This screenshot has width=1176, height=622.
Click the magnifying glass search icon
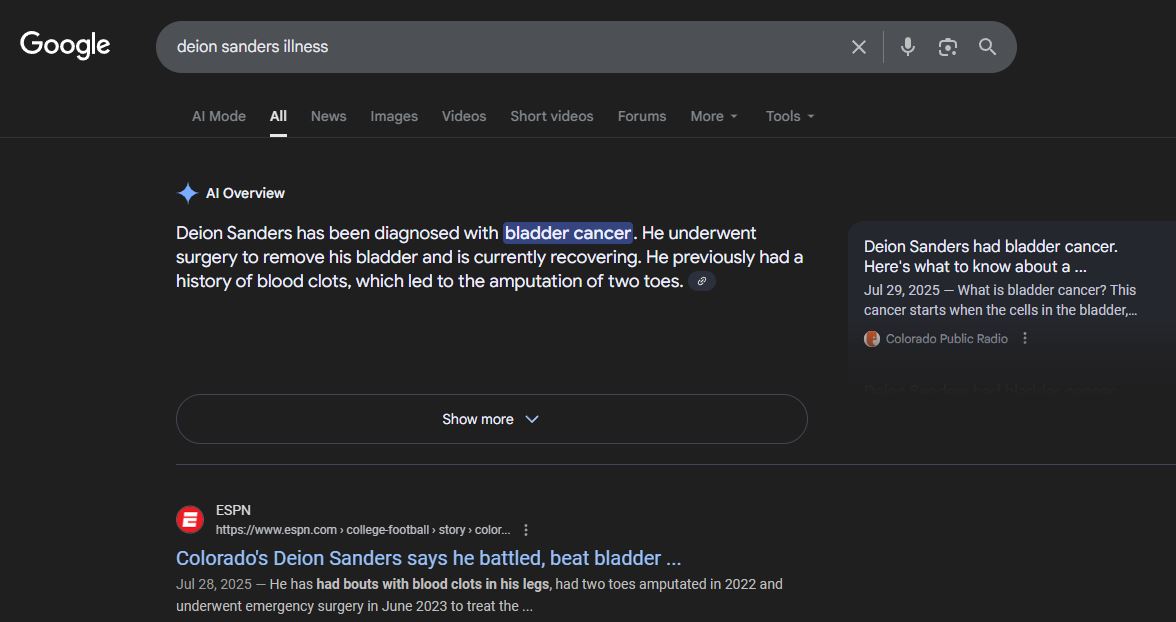point(987,47)
